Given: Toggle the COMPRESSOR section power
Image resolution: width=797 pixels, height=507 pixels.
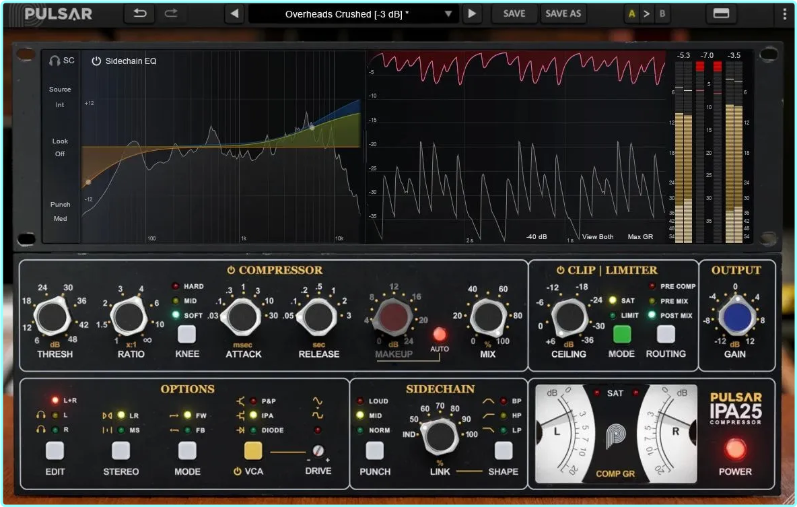Looking at the screenshot, I should 231,270.
